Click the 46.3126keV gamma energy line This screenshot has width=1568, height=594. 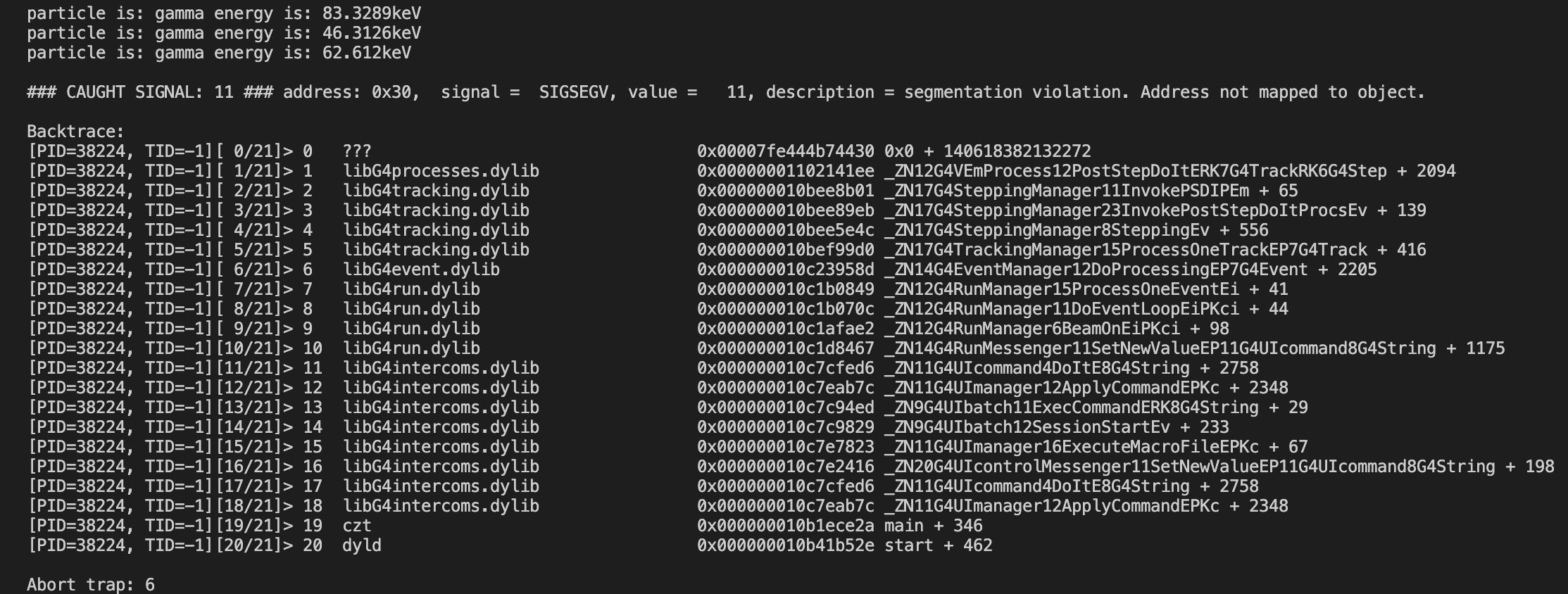(224, 33)
